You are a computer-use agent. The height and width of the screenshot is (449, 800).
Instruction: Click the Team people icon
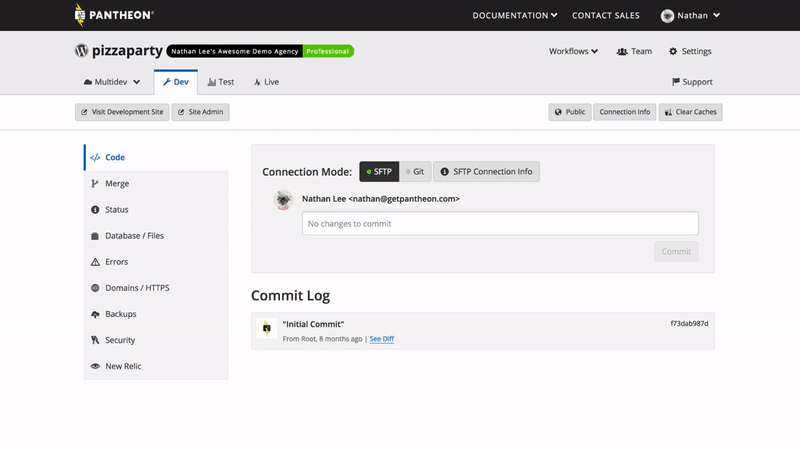(x=621, y=52)
